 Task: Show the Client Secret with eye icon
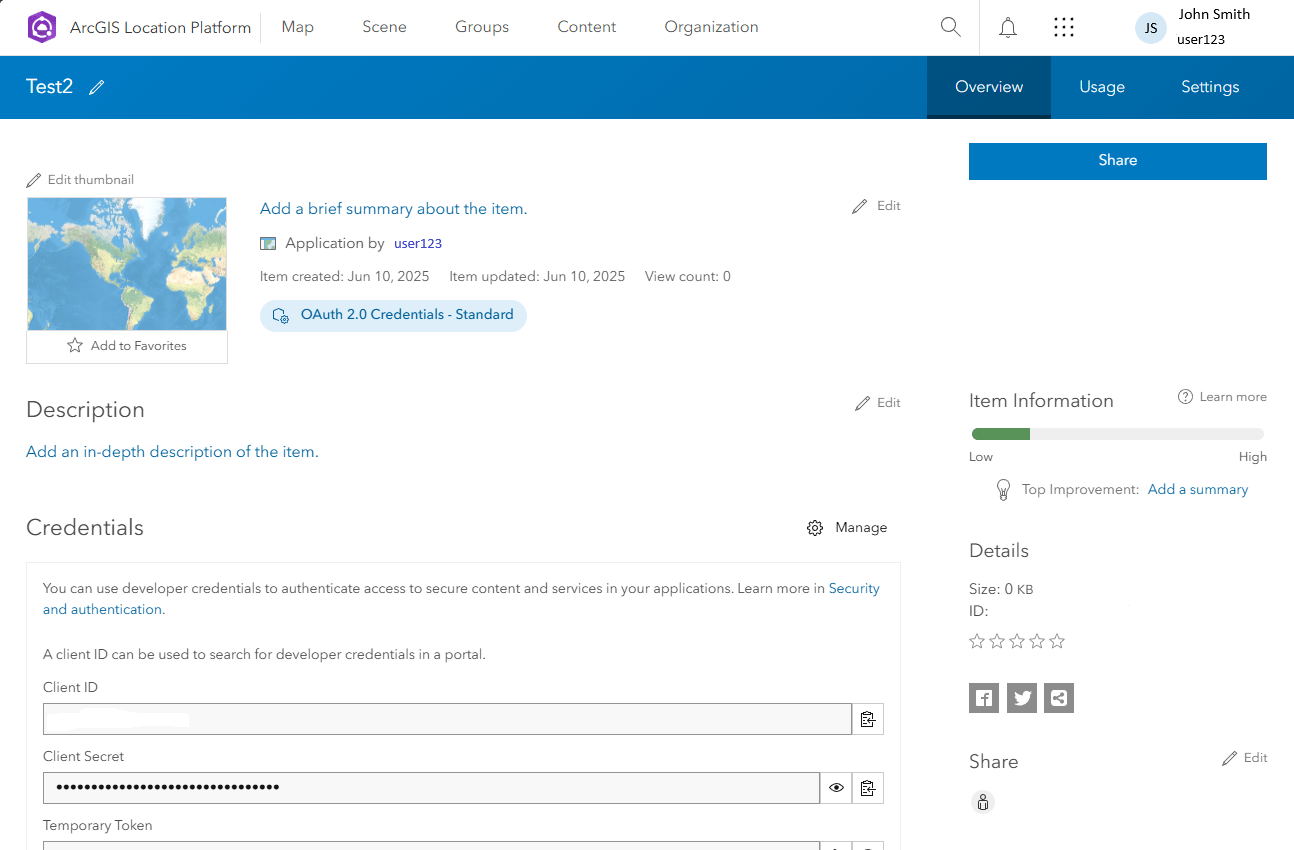(x=837, y=788)
